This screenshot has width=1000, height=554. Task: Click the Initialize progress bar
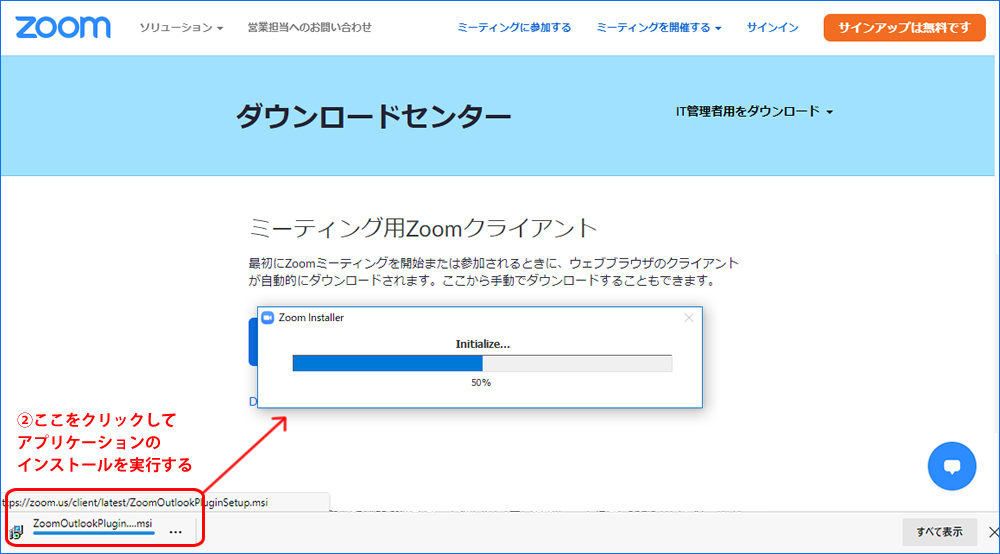coord(482,363)
